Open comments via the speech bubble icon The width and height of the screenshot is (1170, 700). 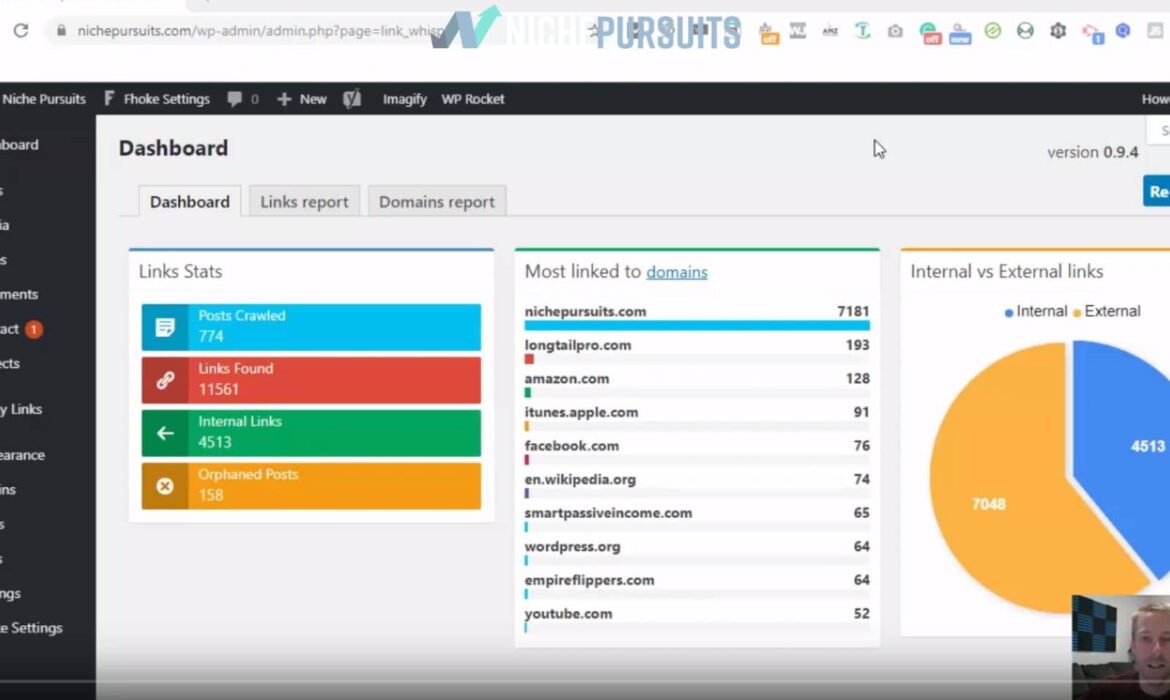click(234, 99)
